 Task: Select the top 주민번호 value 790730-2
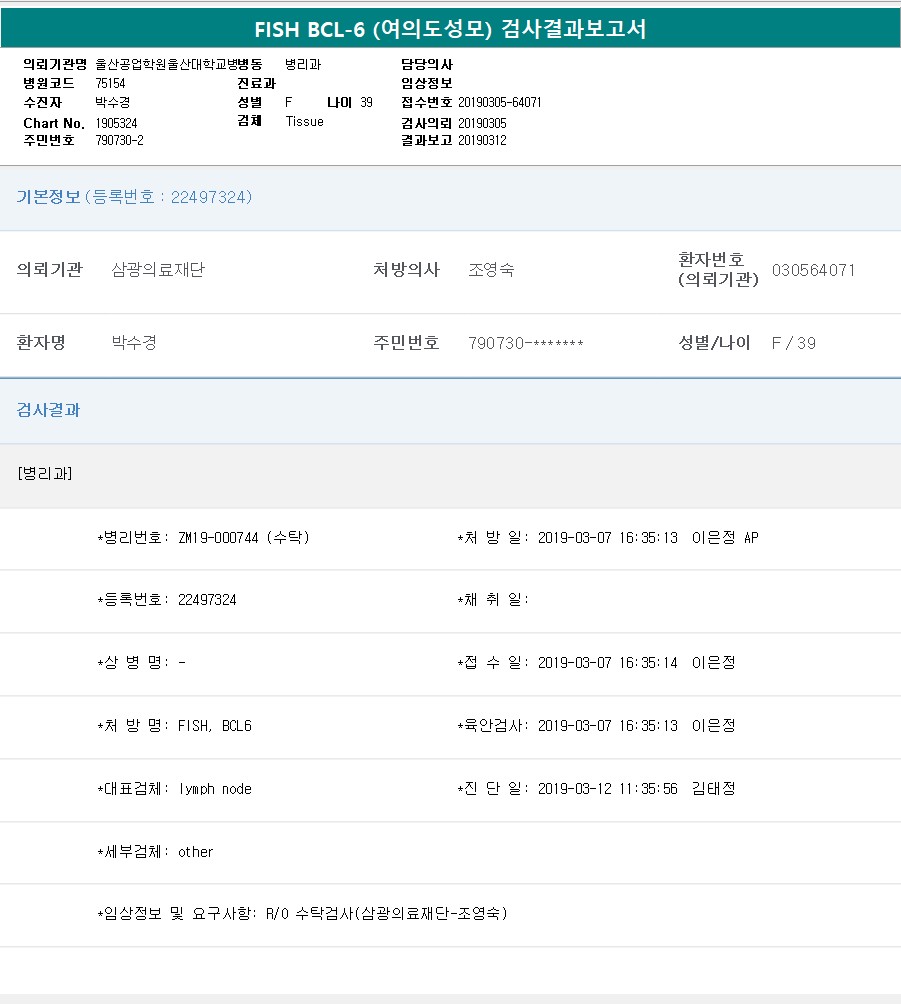pos(119,140)
